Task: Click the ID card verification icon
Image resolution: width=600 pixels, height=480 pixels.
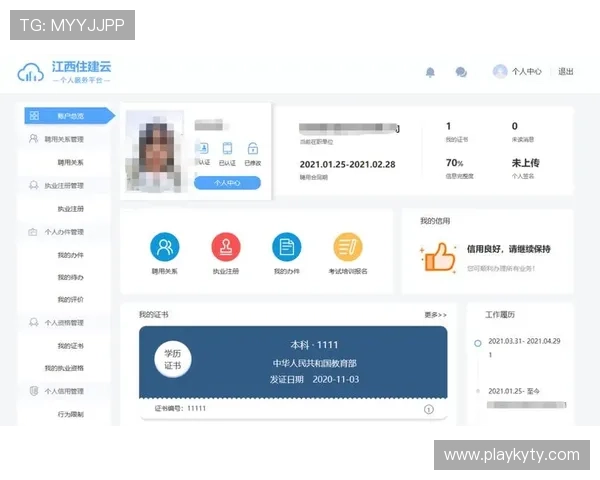Action: 203,148
